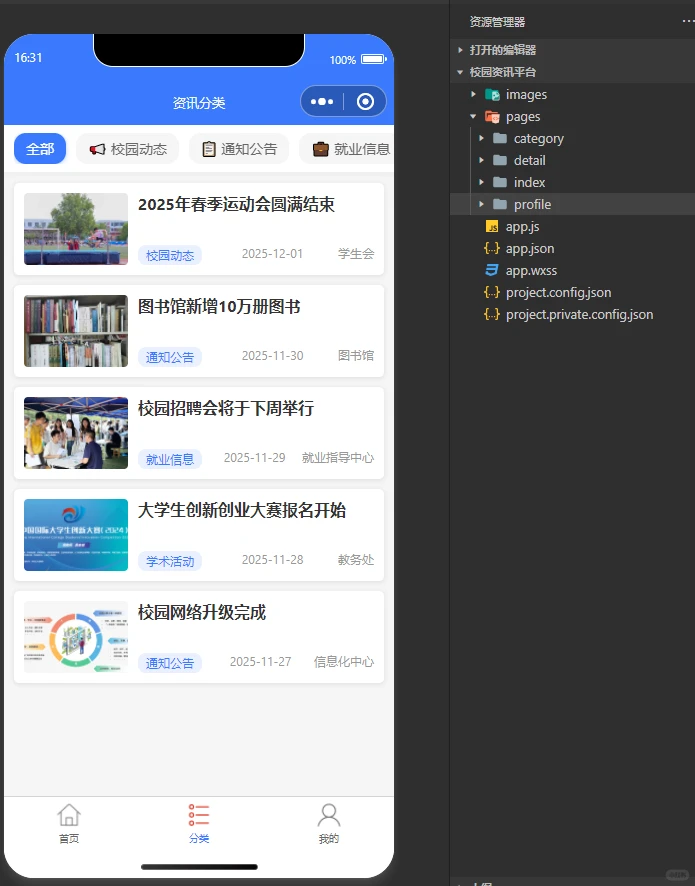This screenshot has height=886, width=695.
Task: Click the sports field thumbnail image
Action: click(76, 229)
